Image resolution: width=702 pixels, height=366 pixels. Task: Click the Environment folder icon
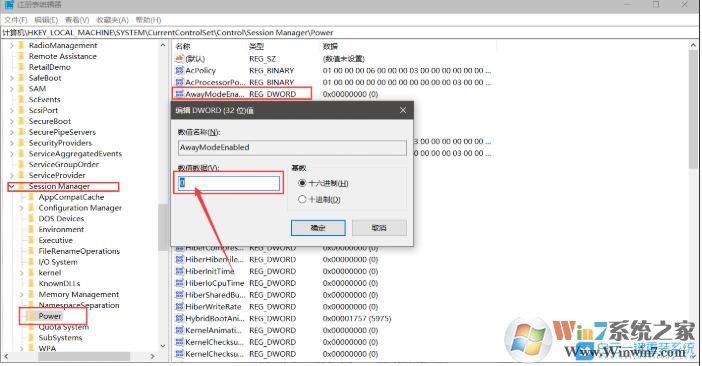(31, 229)
